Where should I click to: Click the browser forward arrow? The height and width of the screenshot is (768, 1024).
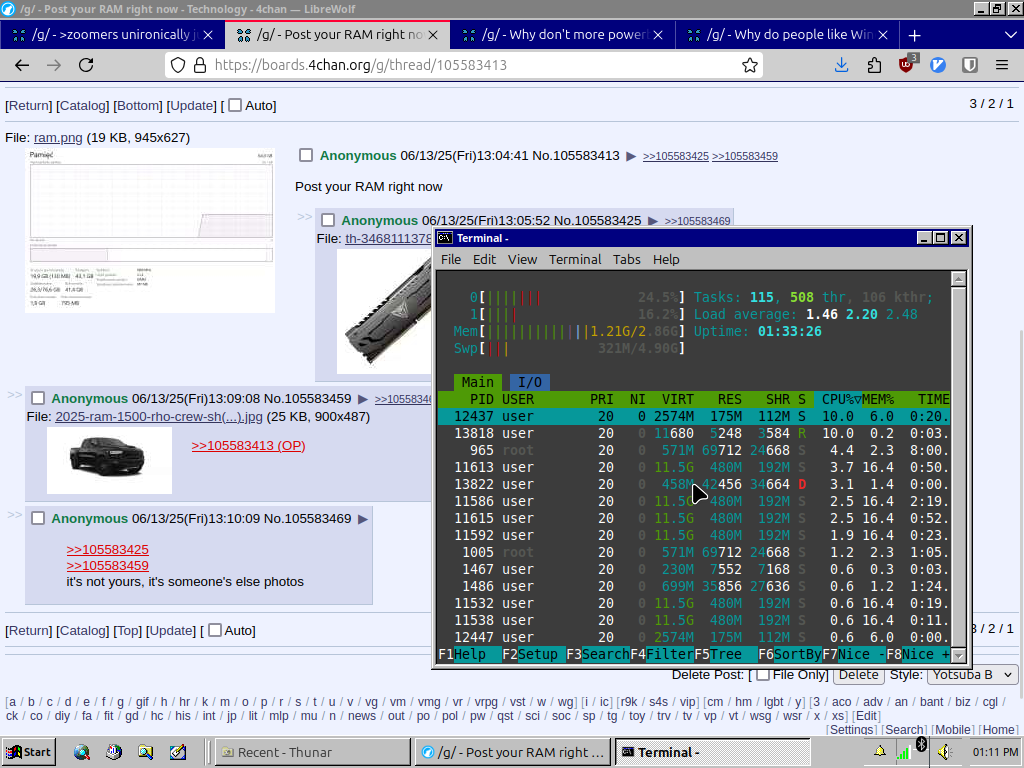(54, 65)
